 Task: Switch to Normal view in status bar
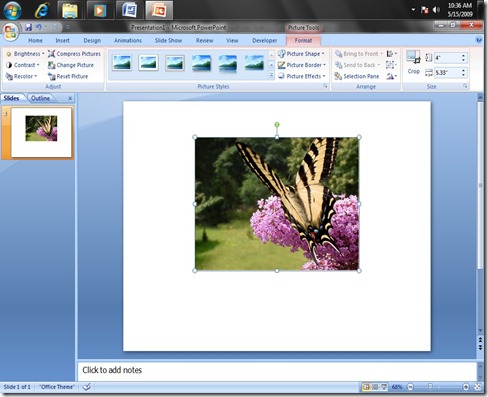tap(366, 387)
